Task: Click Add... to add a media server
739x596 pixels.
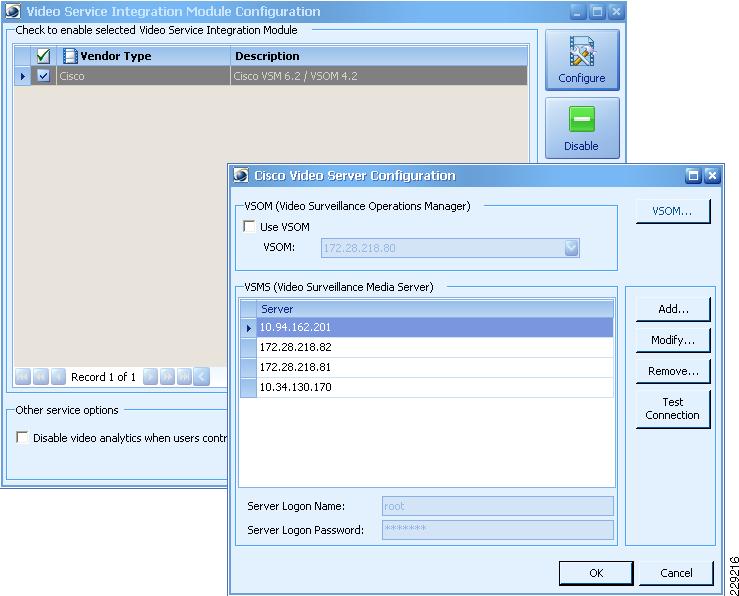Action: tap(673, 309)
